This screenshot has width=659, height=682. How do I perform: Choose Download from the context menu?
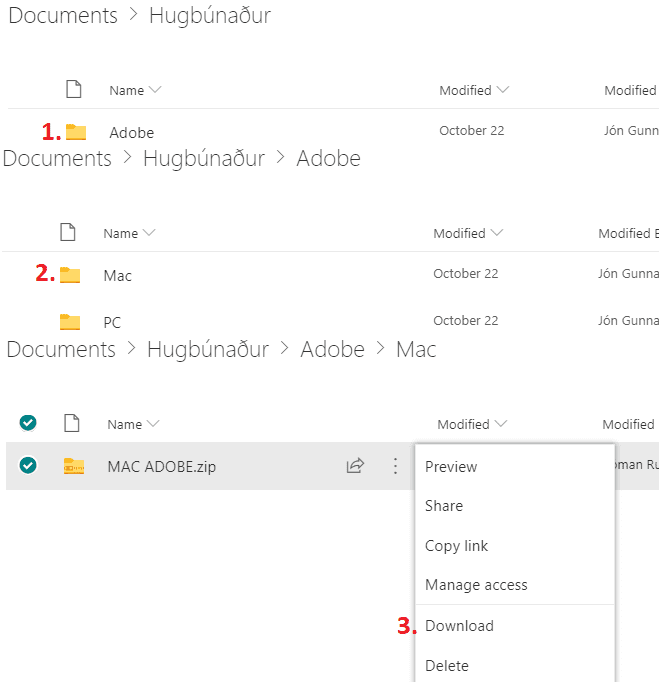tap(459, 626)
